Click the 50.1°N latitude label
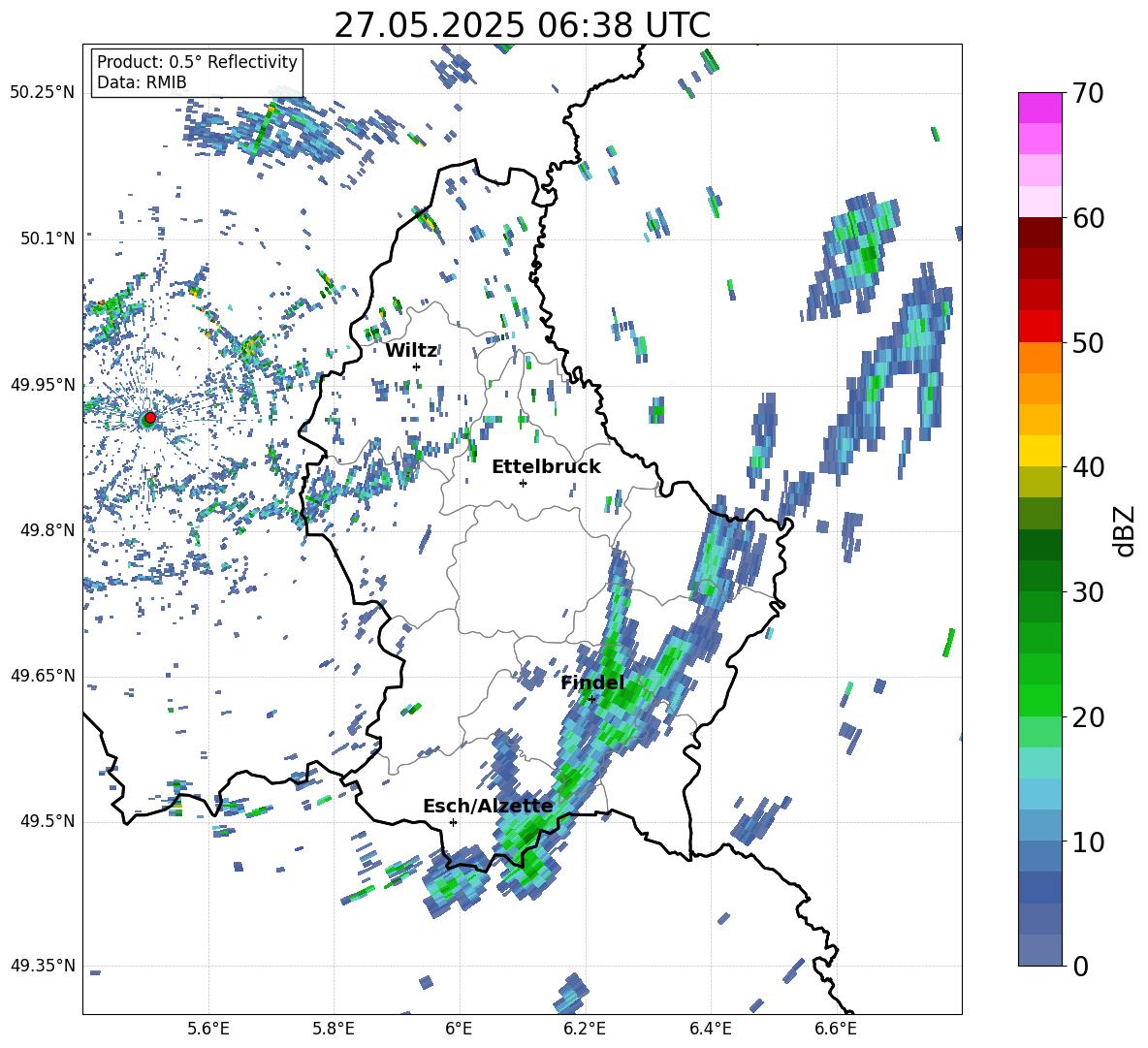This screenshot has height=1048, width=1148. click(47, 238)
